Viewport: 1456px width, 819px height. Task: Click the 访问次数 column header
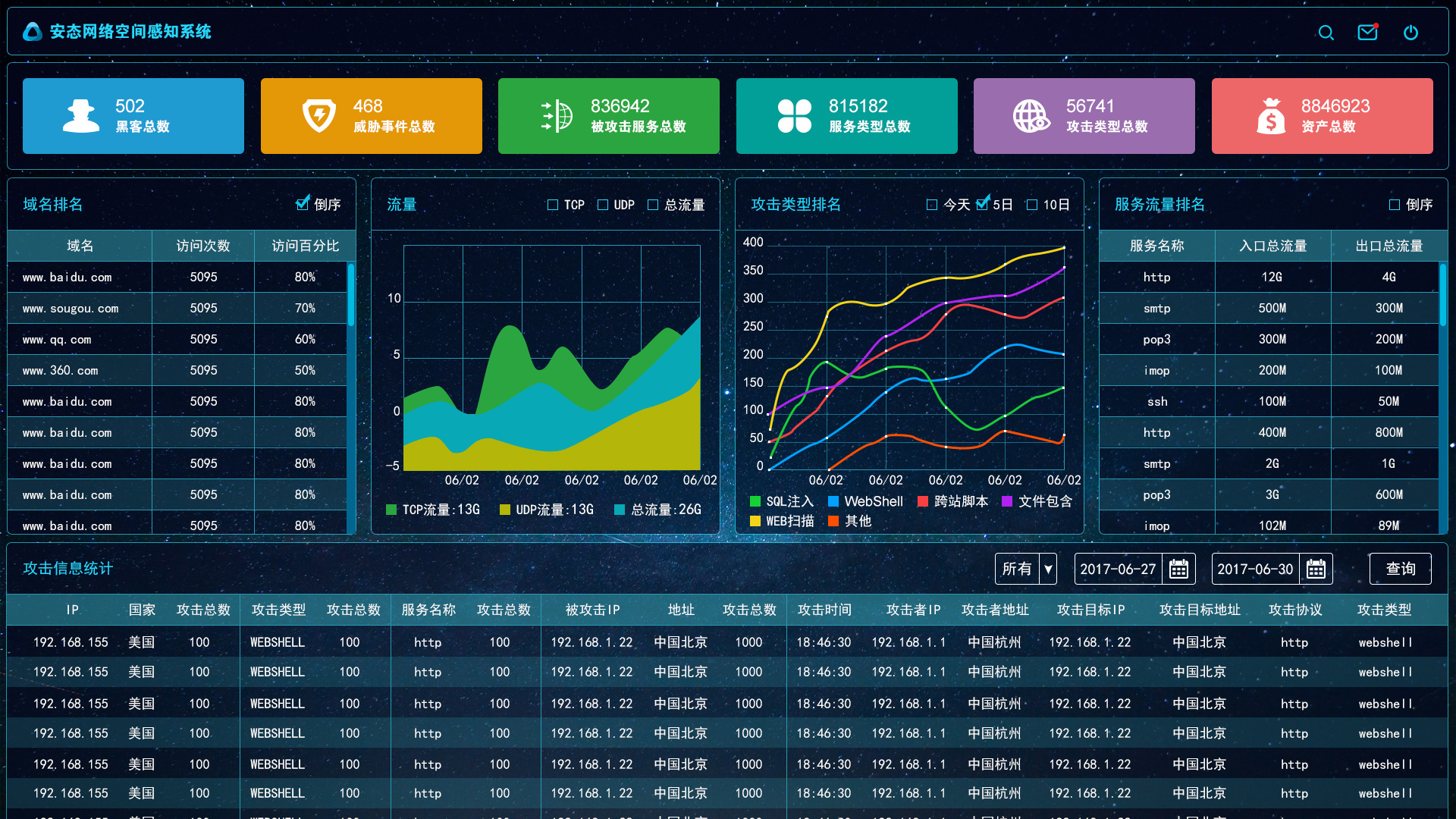203,246
